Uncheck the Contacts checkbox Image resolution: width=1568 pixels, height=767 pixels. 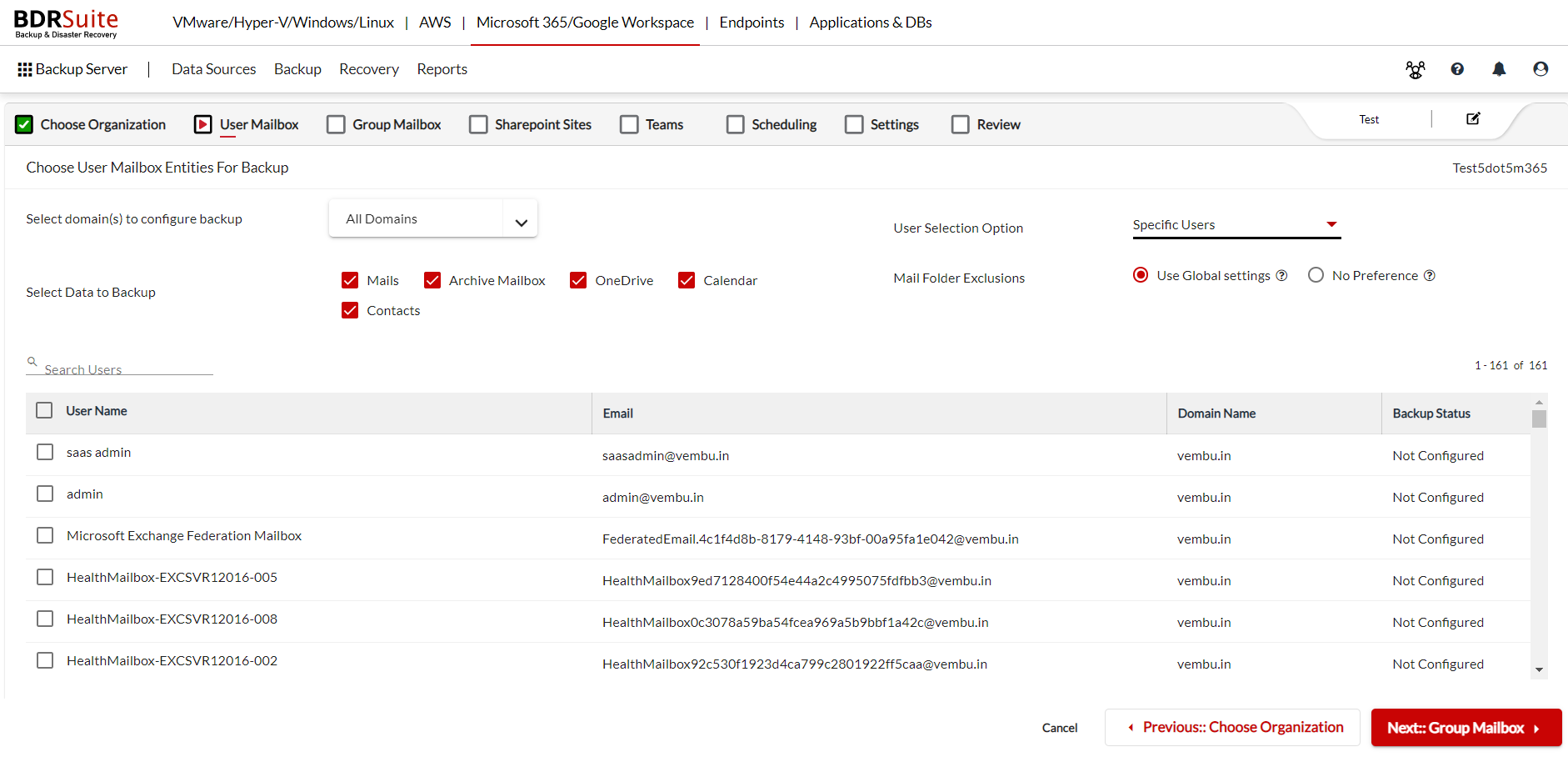pos(350,310)
